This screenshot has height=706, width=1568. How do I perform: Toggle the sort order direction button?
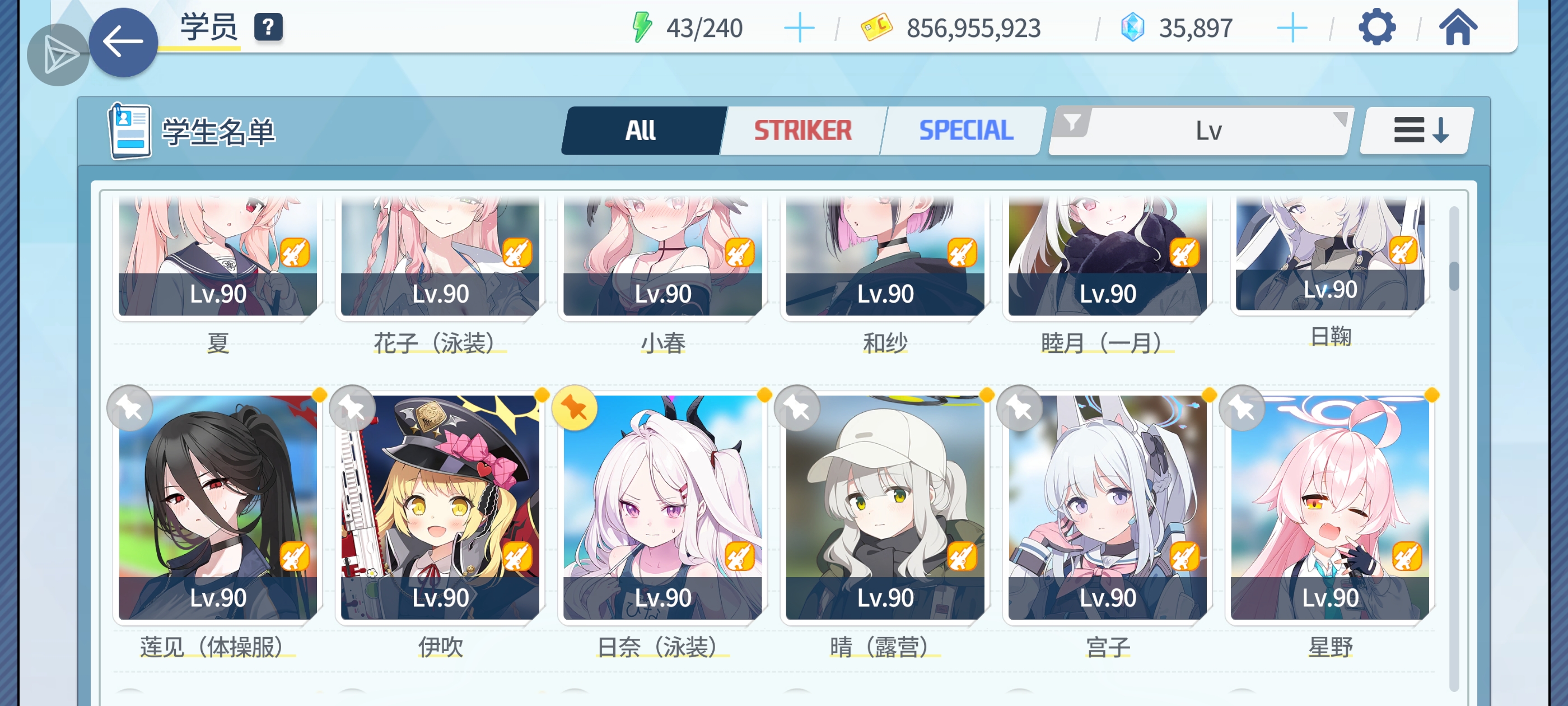pyautogui.click(x=1418, y=131)
